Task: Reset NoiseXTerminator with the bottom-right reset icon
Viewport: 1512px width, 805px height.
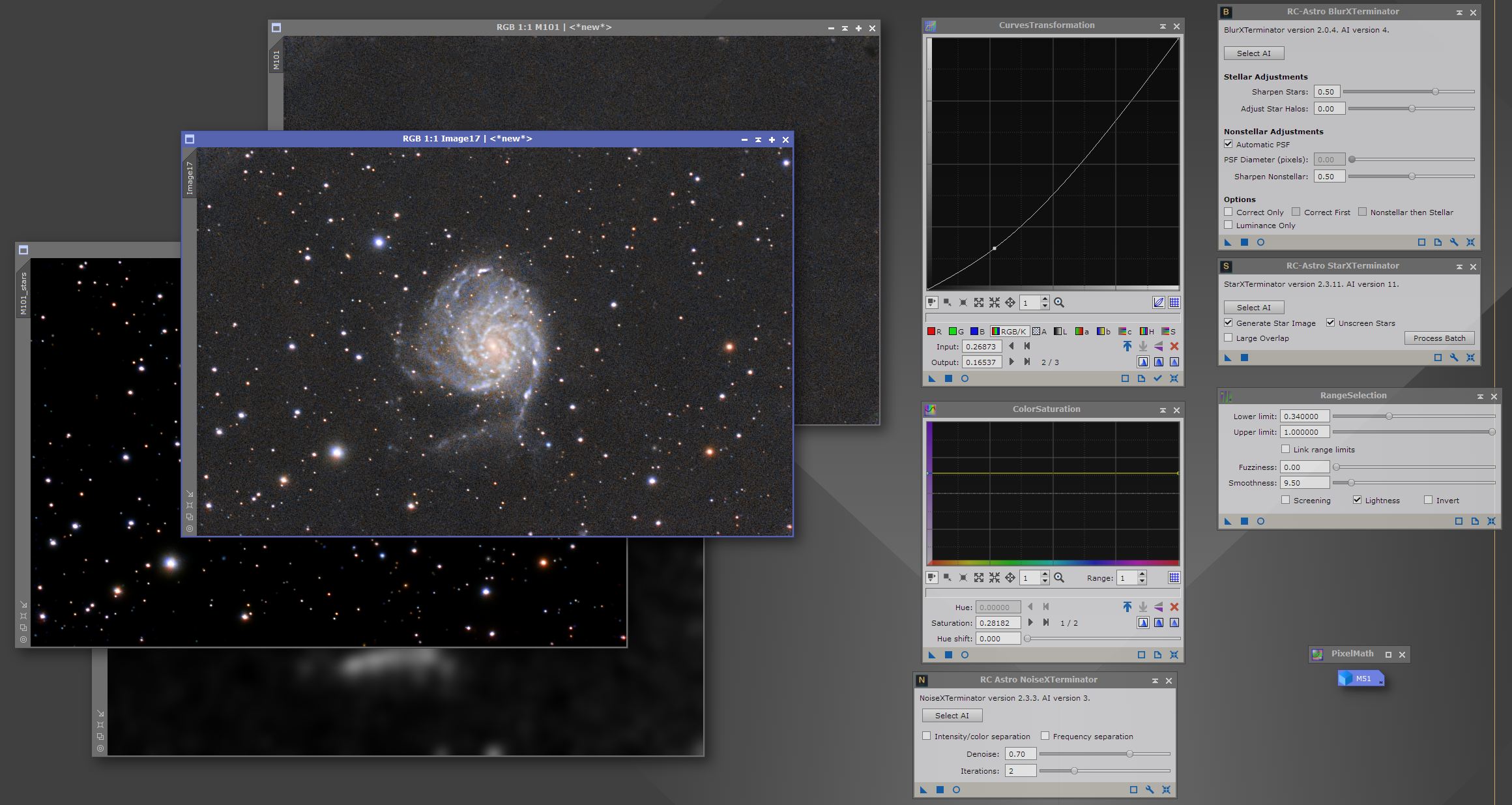Action: pyautogui.click(x=1166, y=790)
